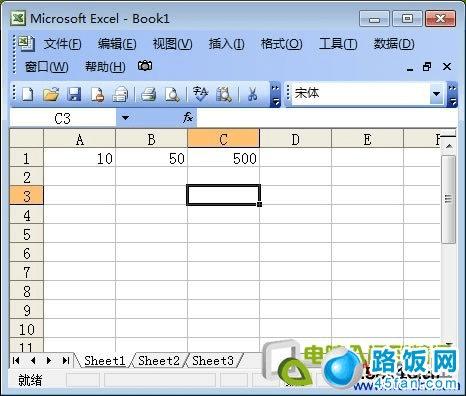This screenshot has height=396, width=466.
Task: Expand the Standard toolbar options chevron
Action: [275, 94]
